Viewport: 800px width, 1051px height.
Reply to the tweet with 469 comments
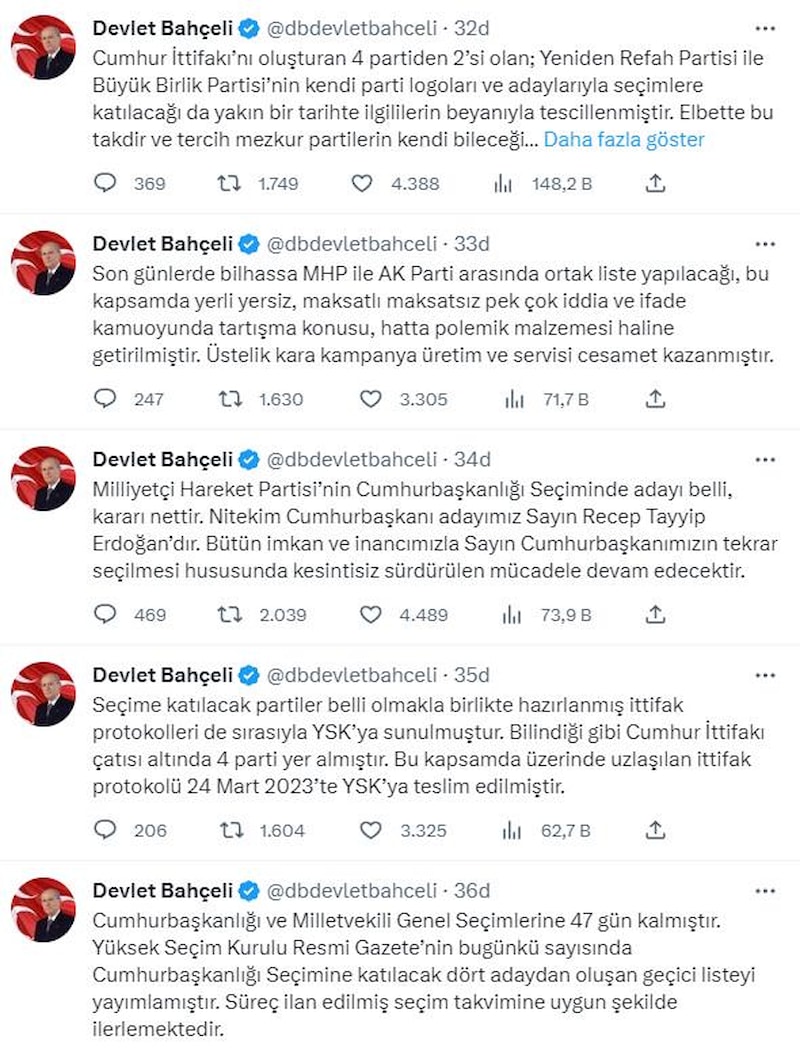(106, 614)
